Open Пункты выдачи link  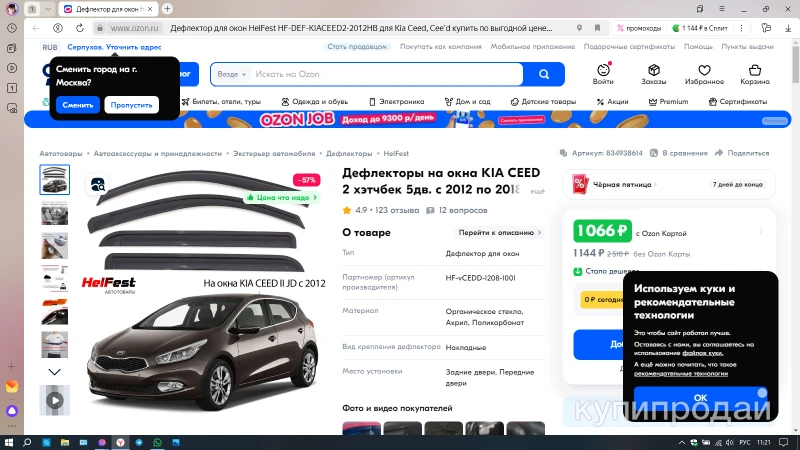(747, 46)
